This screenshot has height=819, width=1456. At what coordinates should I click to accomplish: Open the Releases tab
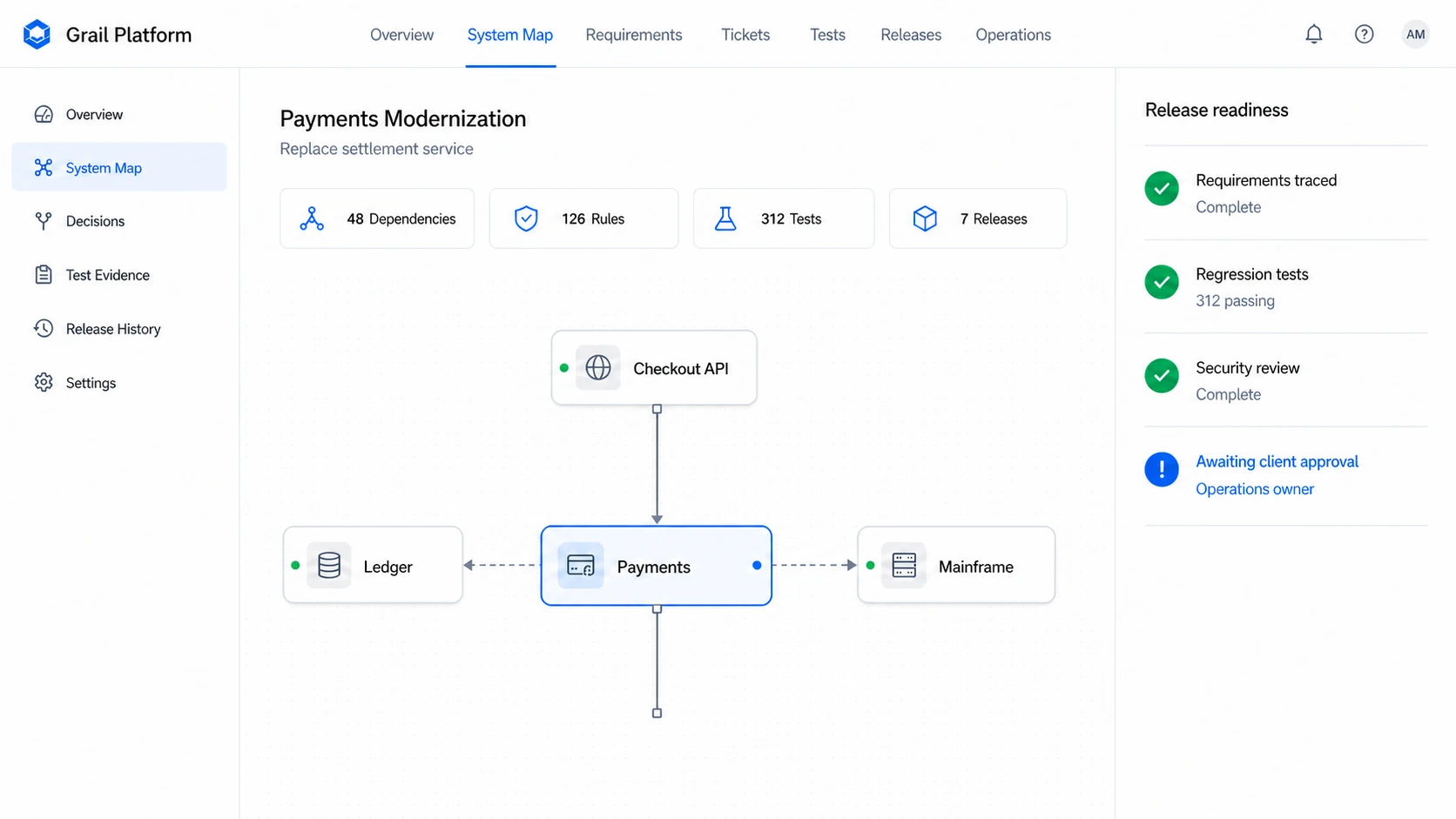(911, 35)
